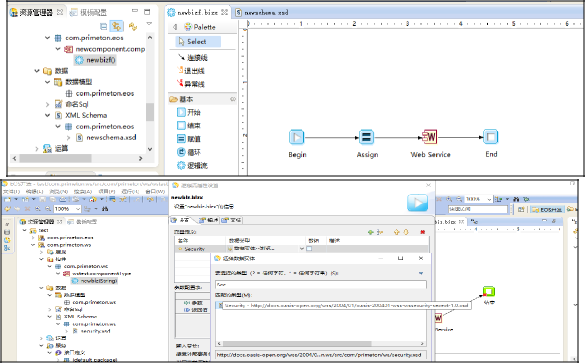Screen dimensions: 585x363
Task: Click the Security row in the dialog table
Action: pyautogui.click(x=301, y=249)
